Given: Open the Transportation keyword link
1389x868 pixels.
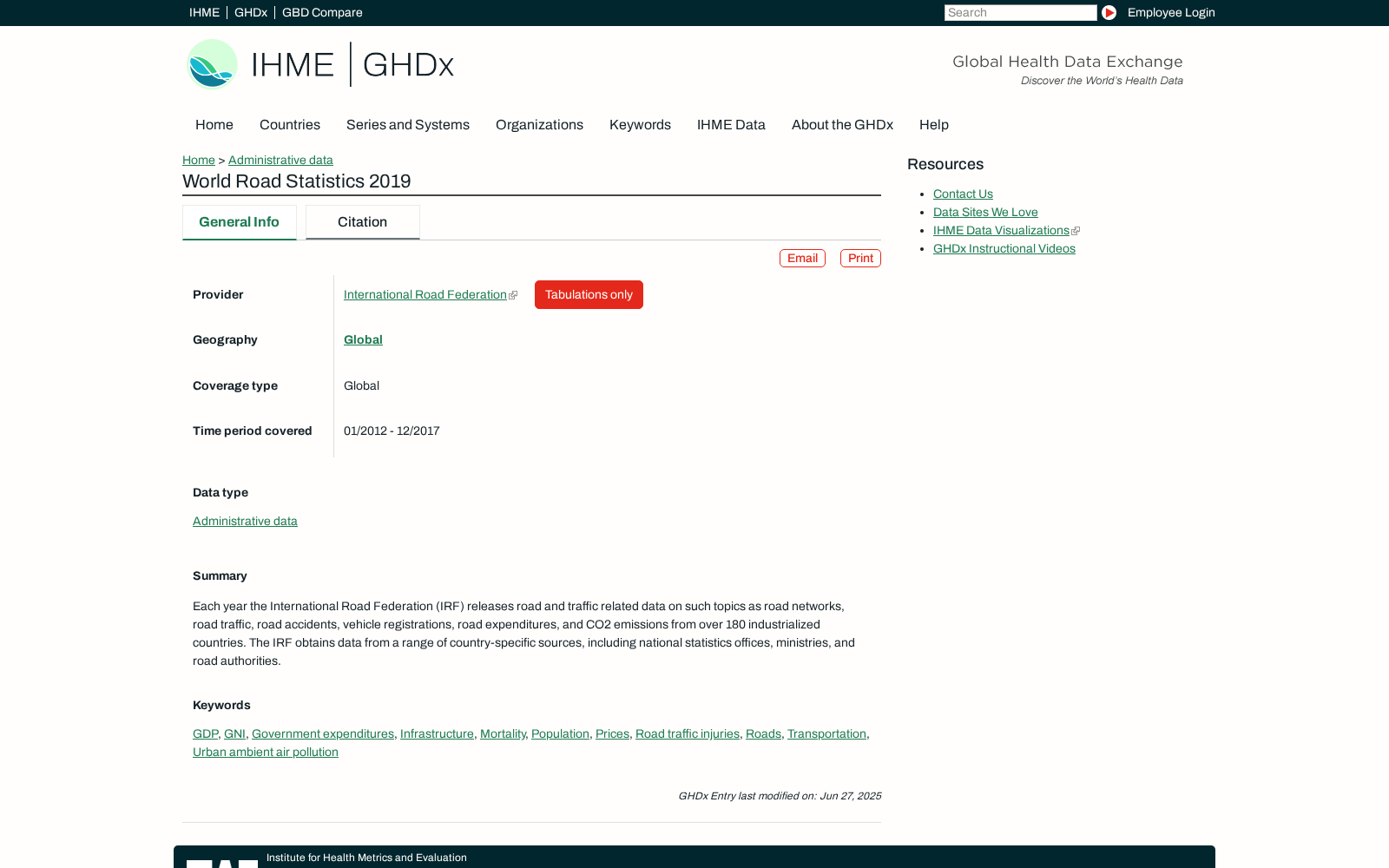Looking at the screenshot, I should (x=826, y=733).
